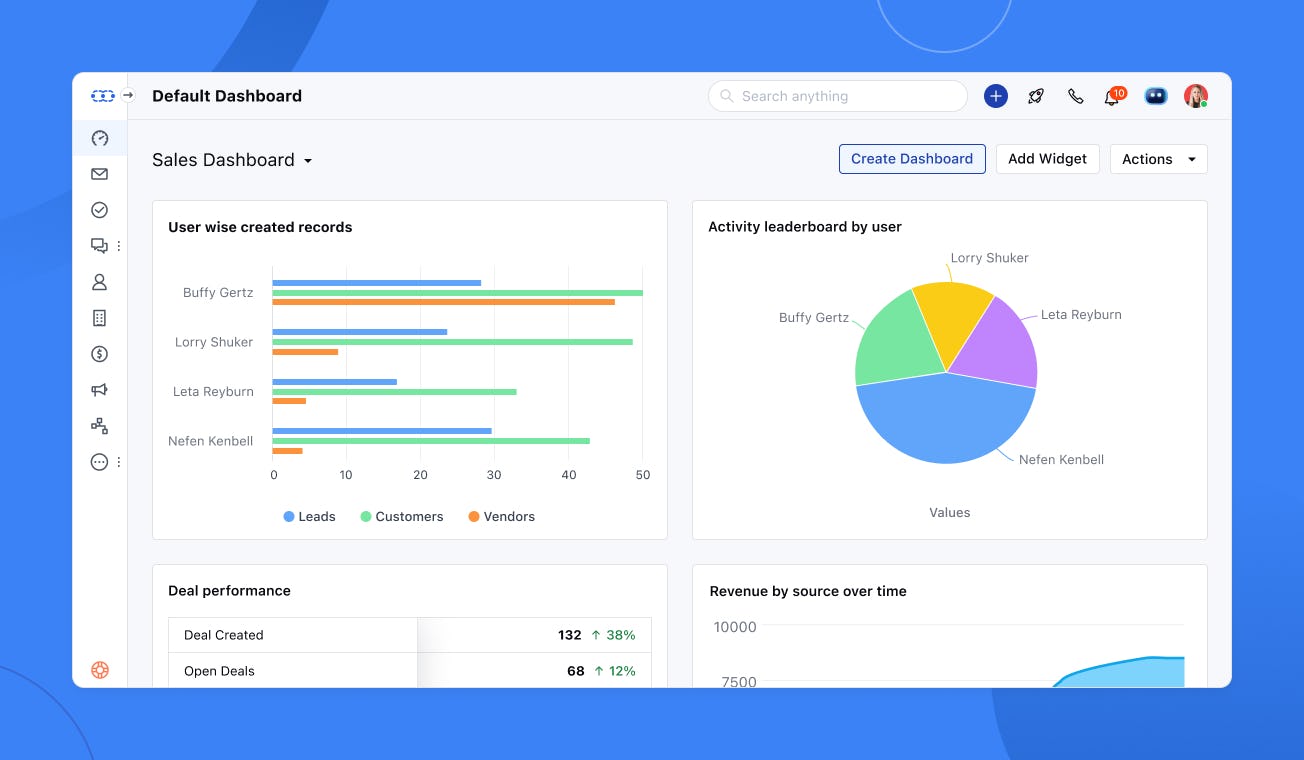This screenshot has height=760, width=1304.
Task: Open the three-dot menu beside the chat icon
Action: pyautogui.click(x=117, y=245)
